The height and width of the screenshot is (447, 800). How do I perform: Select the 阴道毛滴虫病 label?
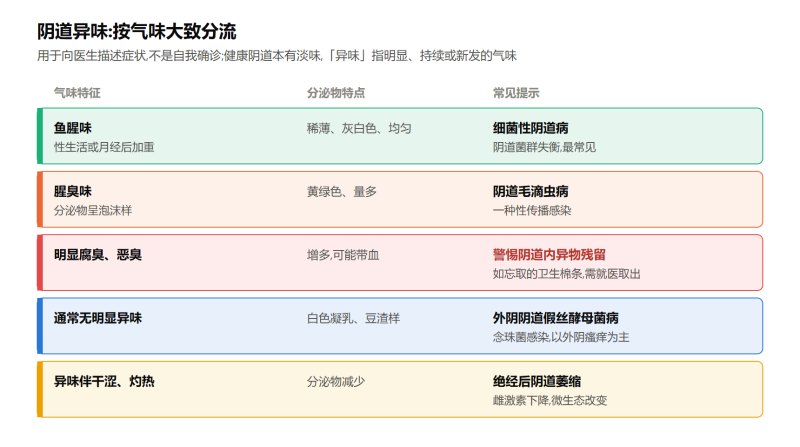[x=531, y=191]
